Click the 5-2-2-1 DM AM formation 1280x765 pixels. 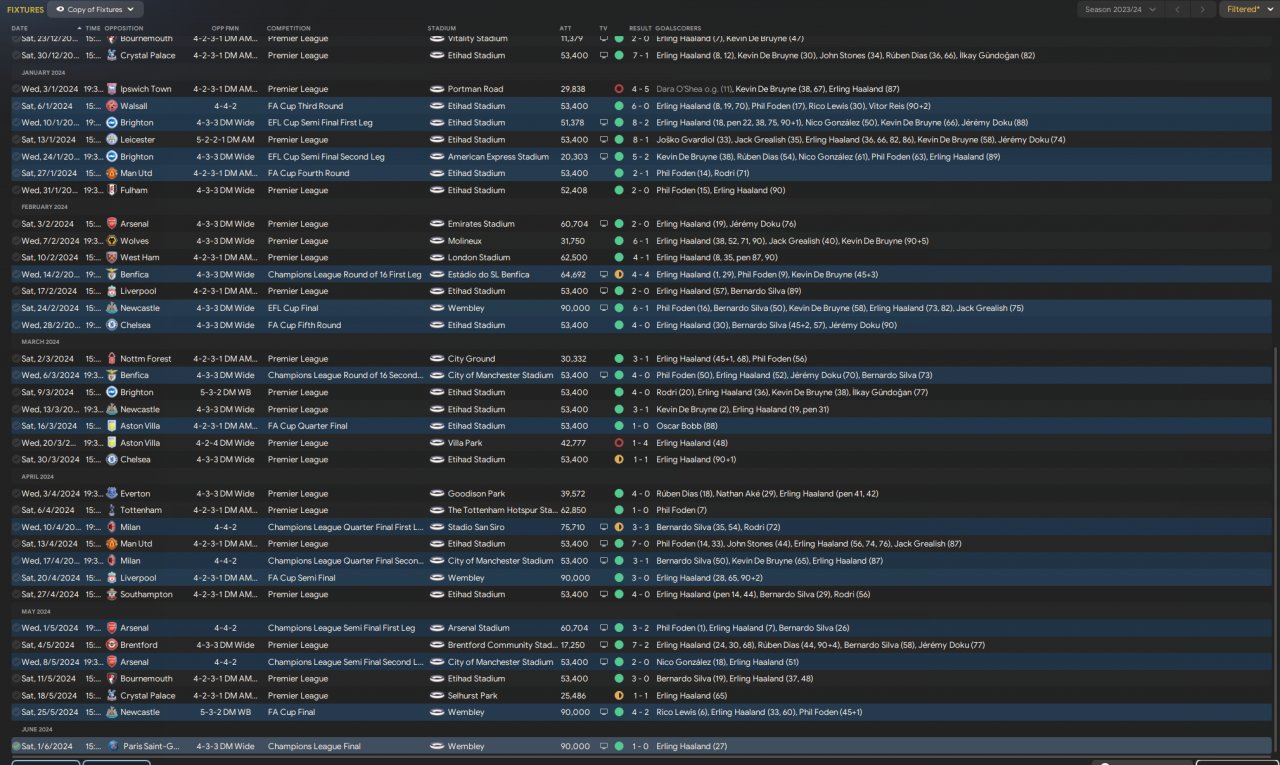pyautogui.click(x=225, y=140)
